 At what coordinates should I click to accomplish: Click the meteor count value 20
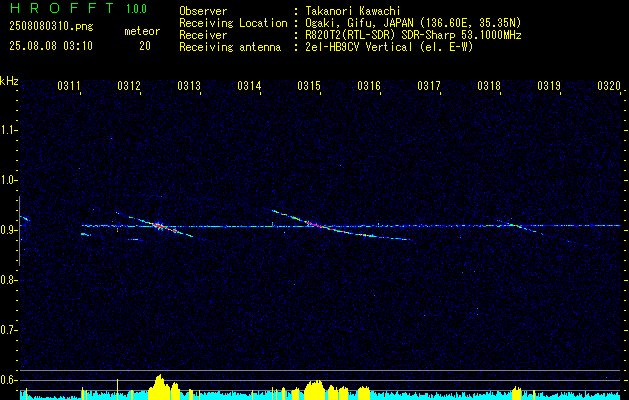(145, 46)
